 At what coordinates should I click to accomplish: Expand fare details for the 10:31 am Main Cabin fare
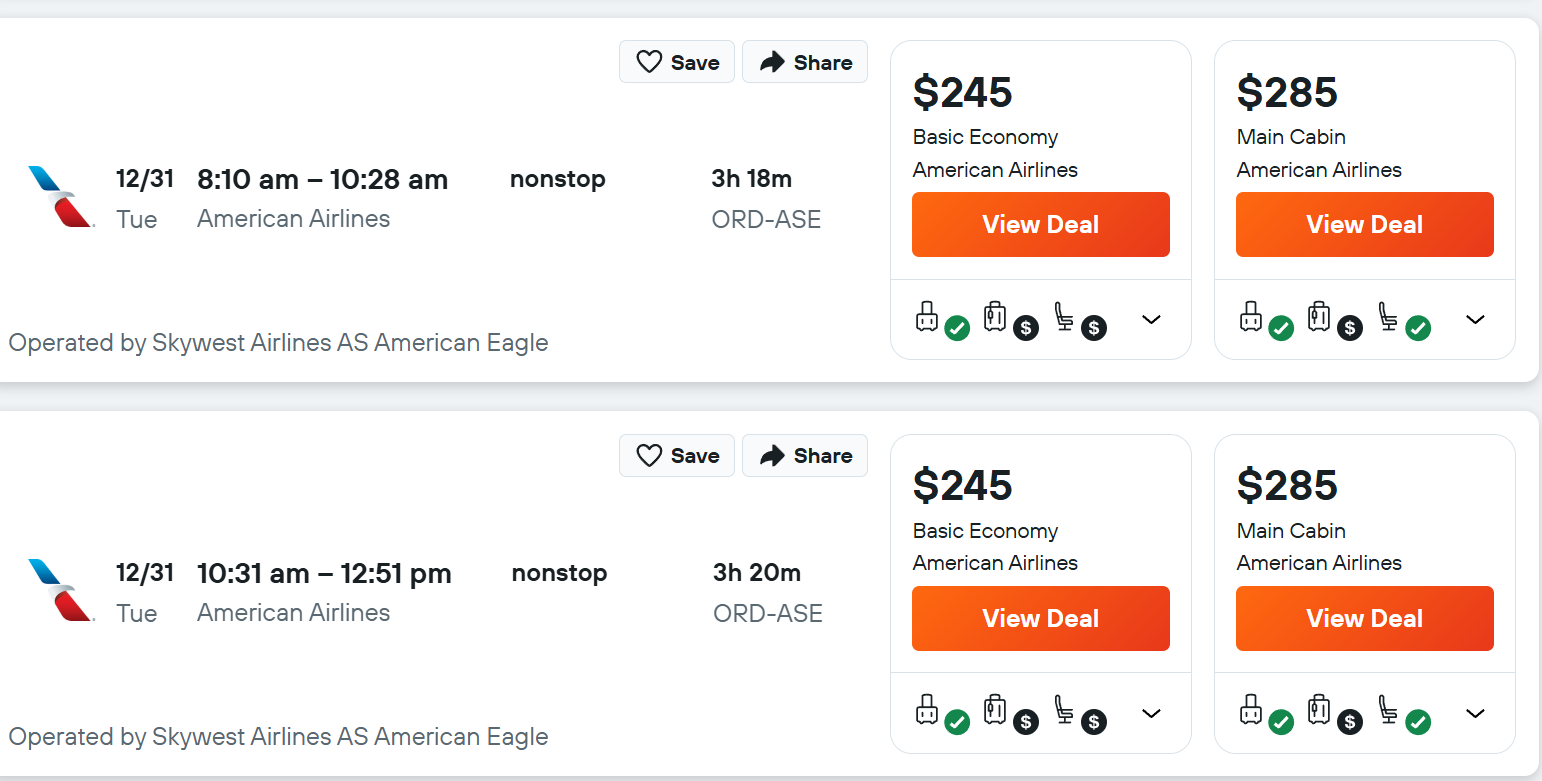click(1475, 713)
